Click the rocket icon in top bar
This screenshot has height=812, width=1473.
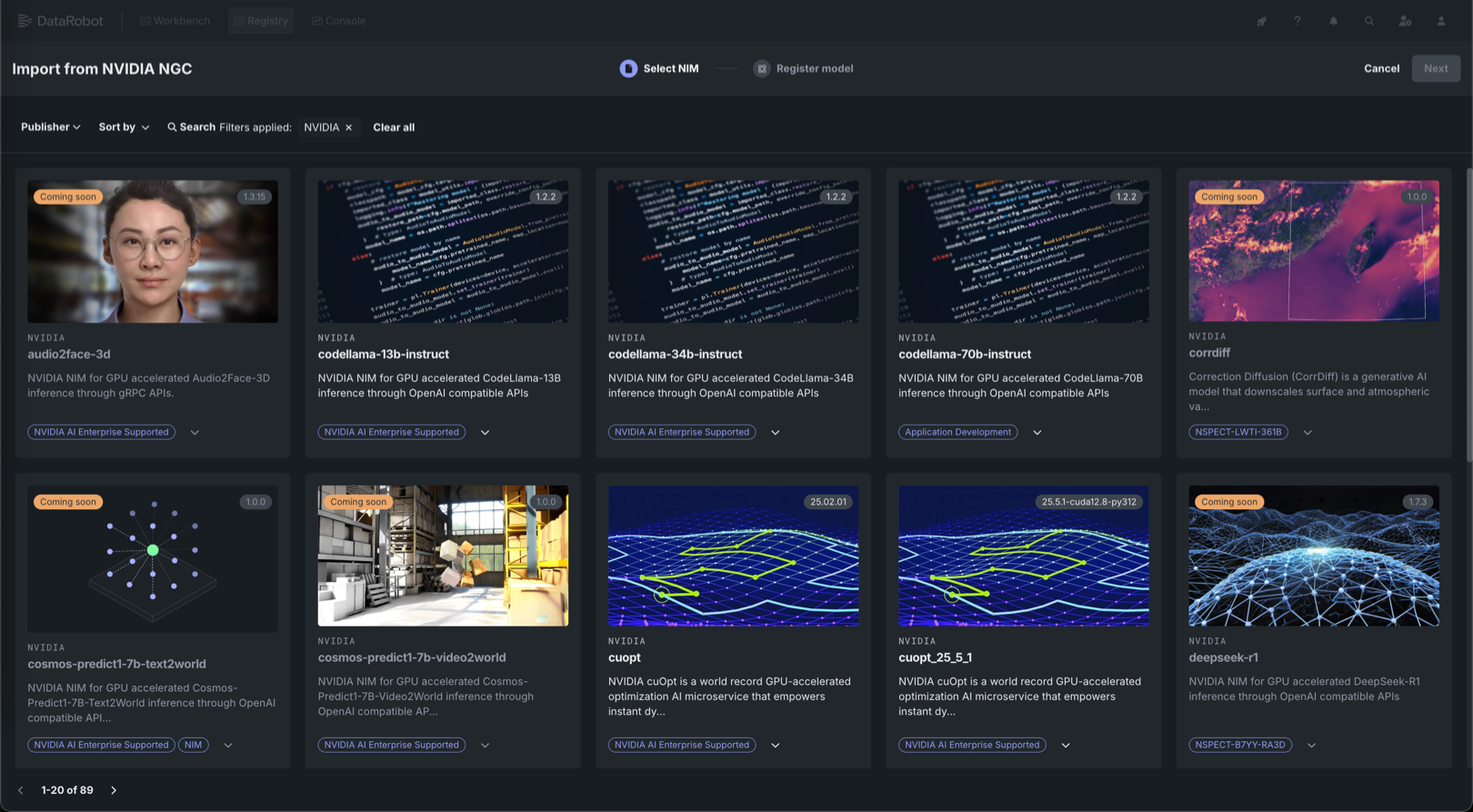coord(1261,21)
